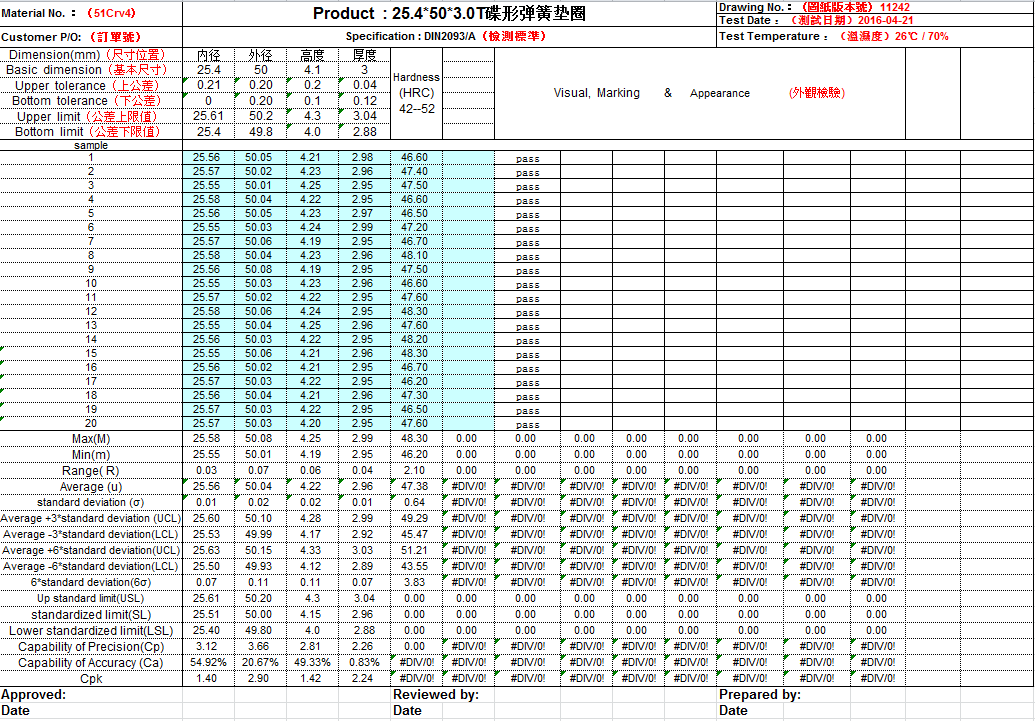Image resolution: width=1035 pixels, height=721 pixels.
Task: Click the Prepared by: signature cell
Action: [759, 694]
